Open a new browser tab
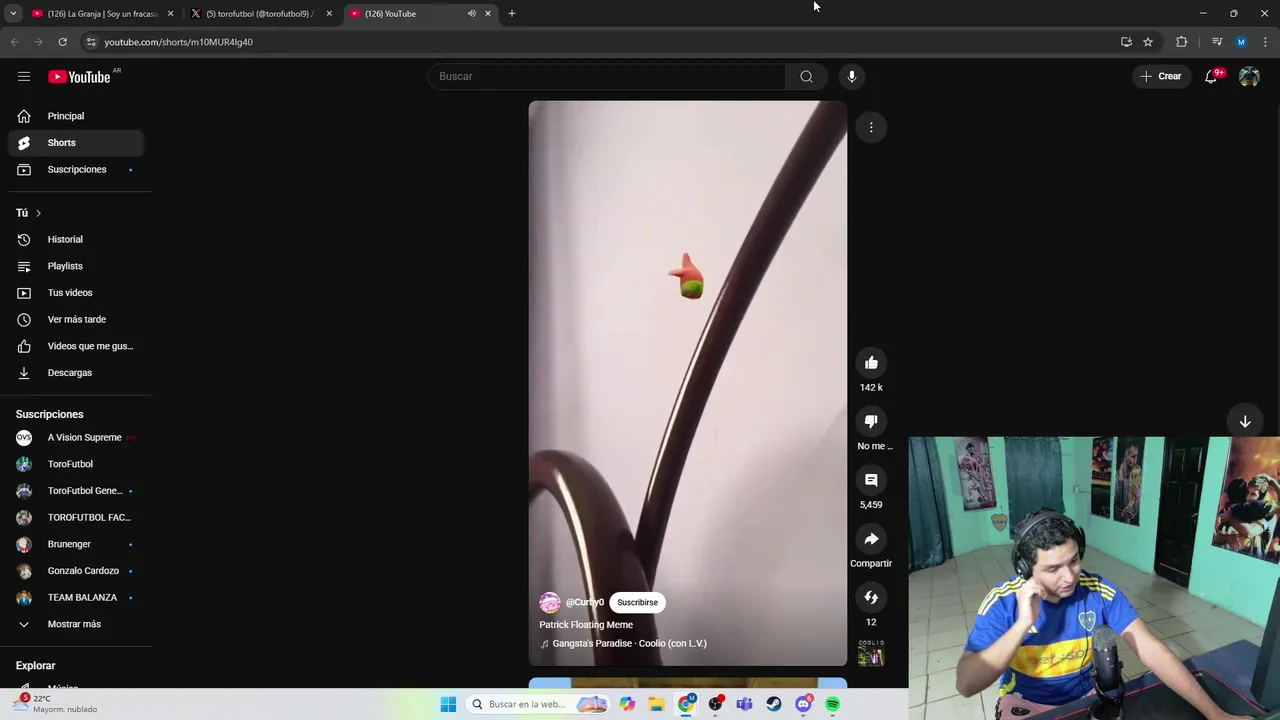The width and height of the screenshot is (1280, 720). point(512,14)
